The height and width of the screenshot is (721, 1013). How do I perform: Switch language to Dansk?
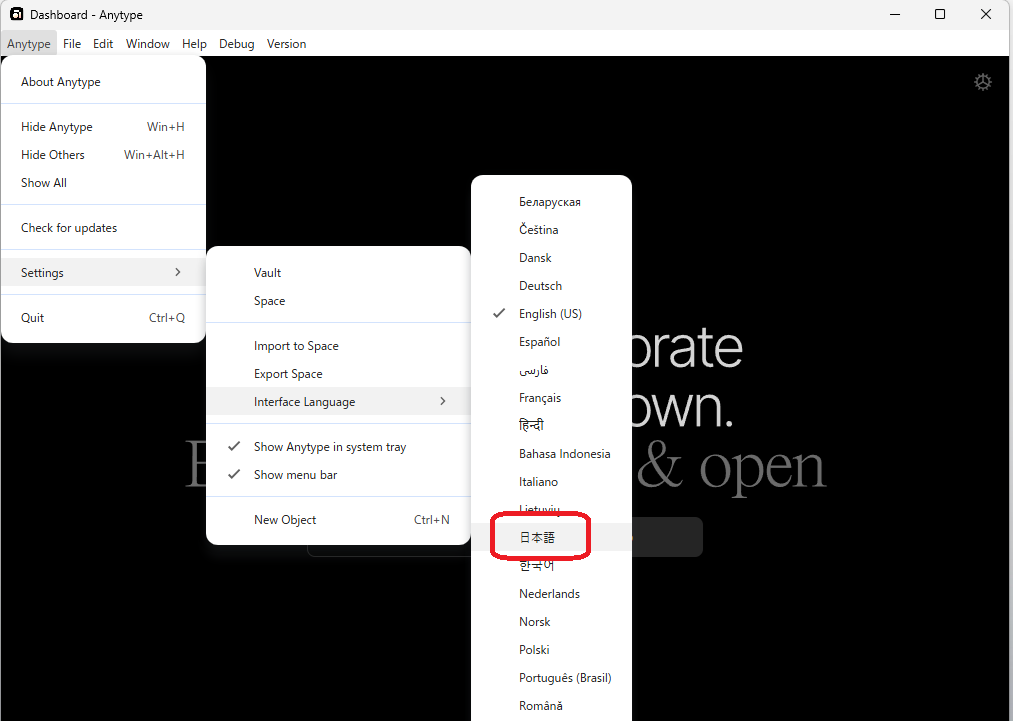click(551, 258)
